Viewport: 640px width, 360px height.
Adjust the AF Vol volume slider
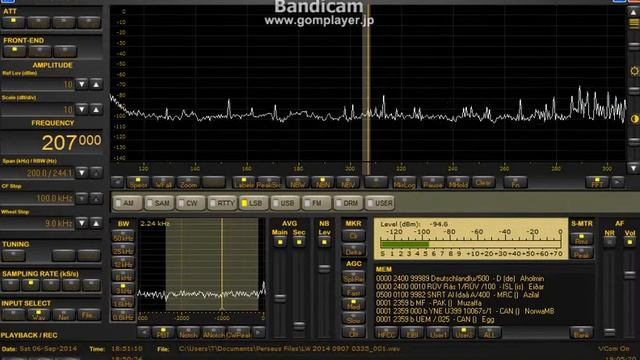point(630,275)
